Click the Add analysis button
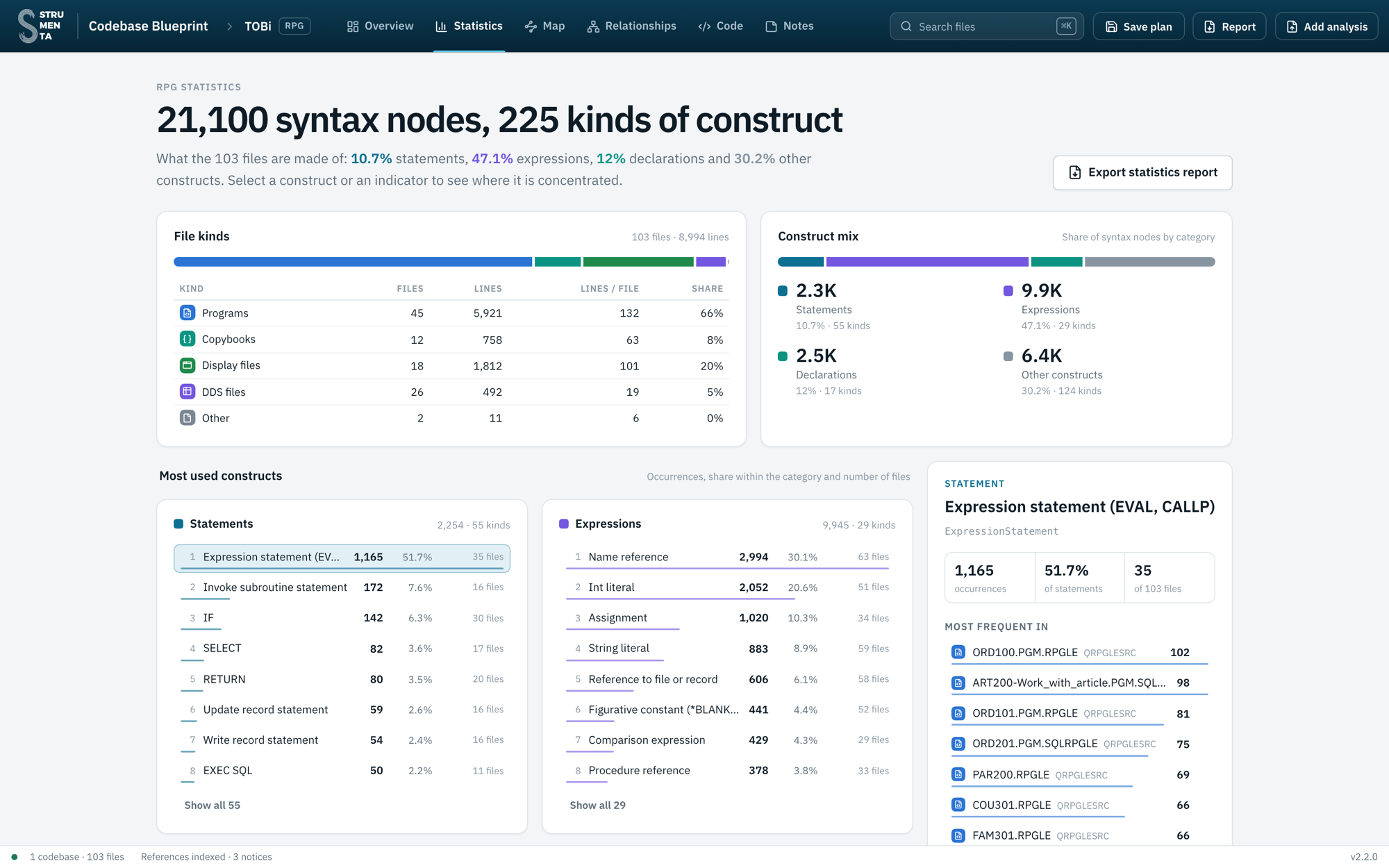 [1326, 26]
